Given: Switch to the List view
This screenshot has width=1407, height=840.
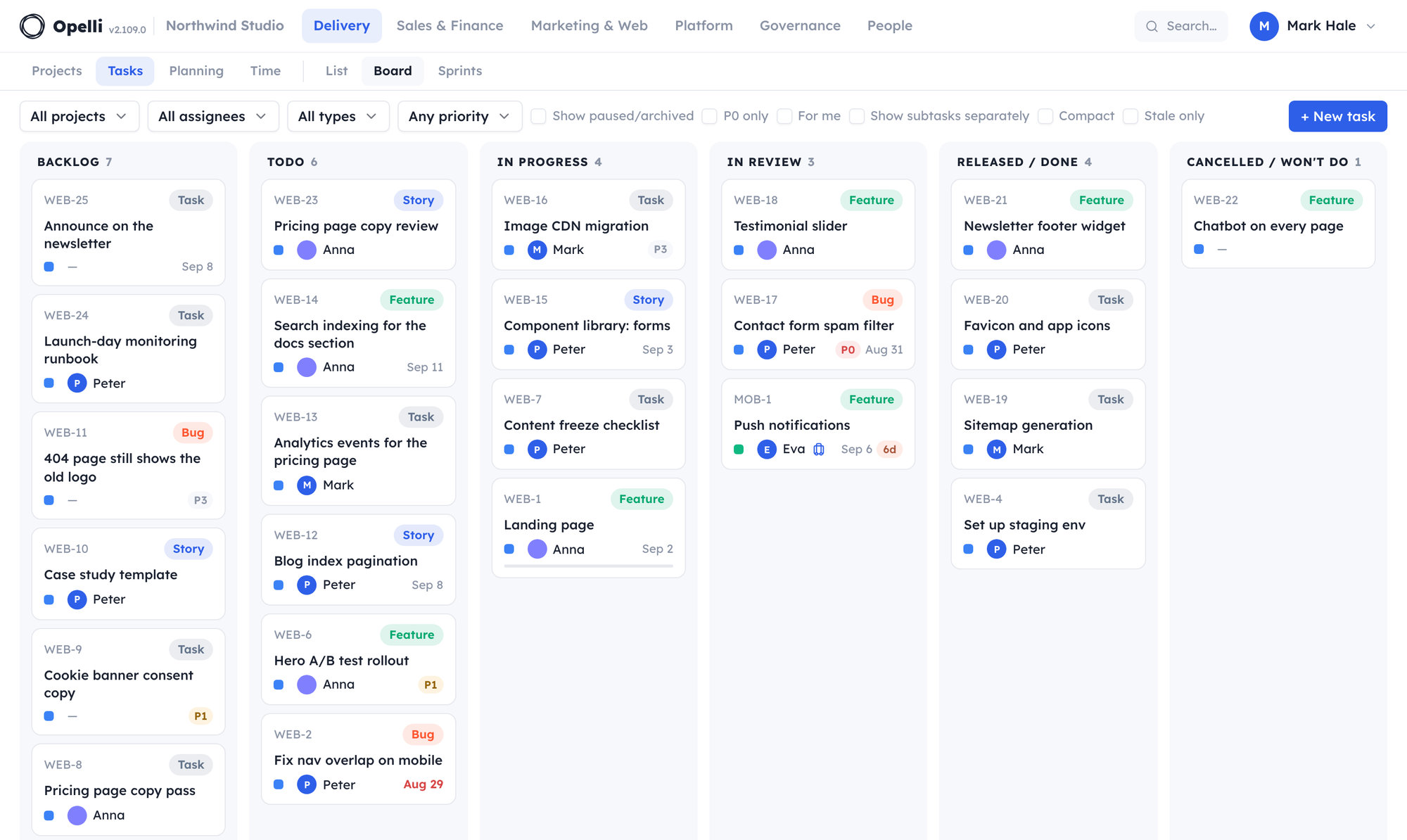Looking at the screenshot, I should [336, 71].
